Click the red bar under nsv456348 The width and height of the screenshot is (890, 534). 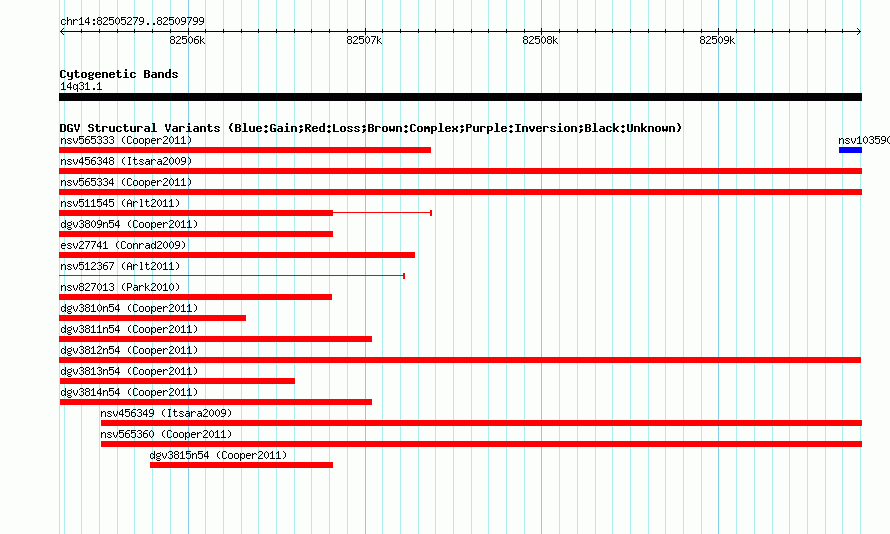460,171
